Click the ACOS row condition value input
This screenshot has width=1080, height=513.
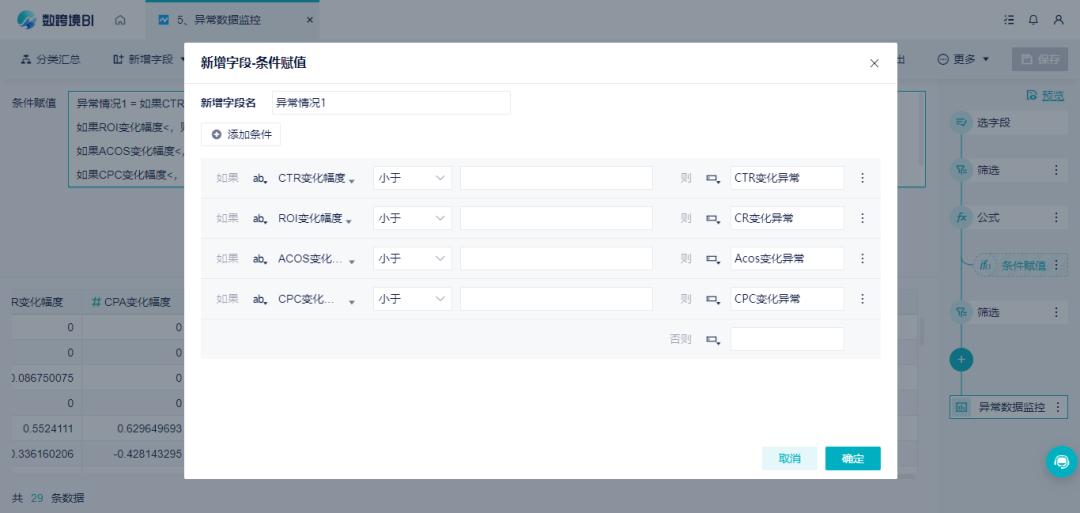pyautogui.click(x=557, y=259)
